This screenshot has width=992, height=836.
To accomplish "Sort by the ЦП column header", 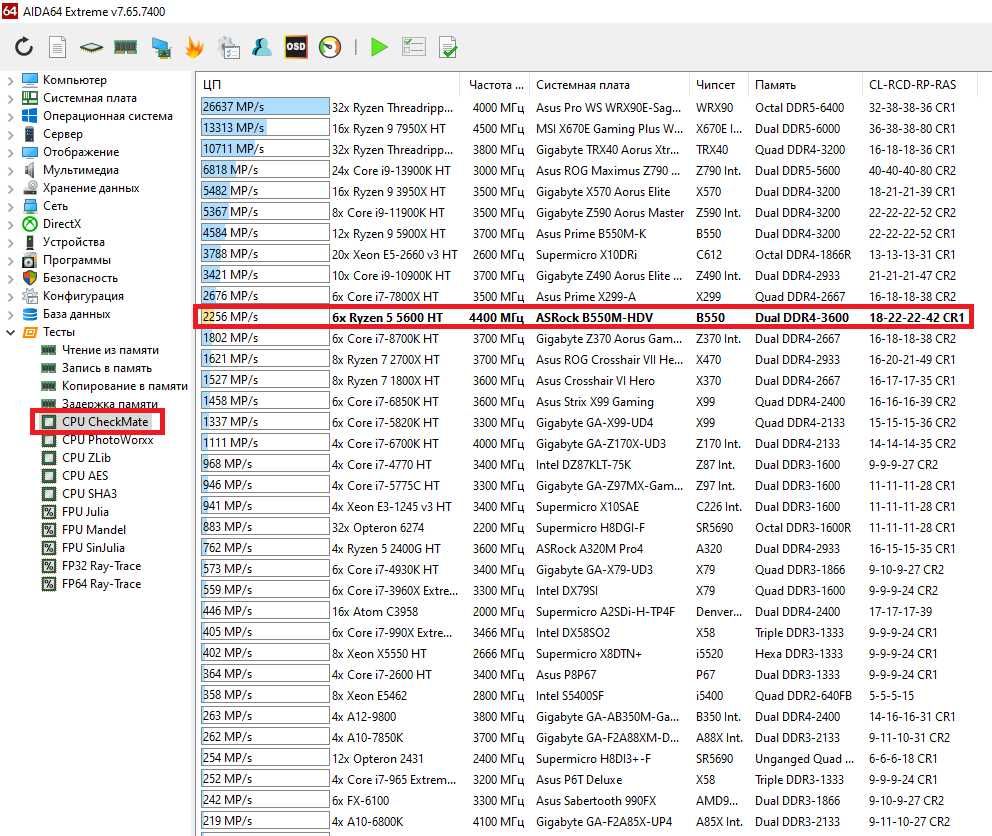I will (x=328, y=85).
